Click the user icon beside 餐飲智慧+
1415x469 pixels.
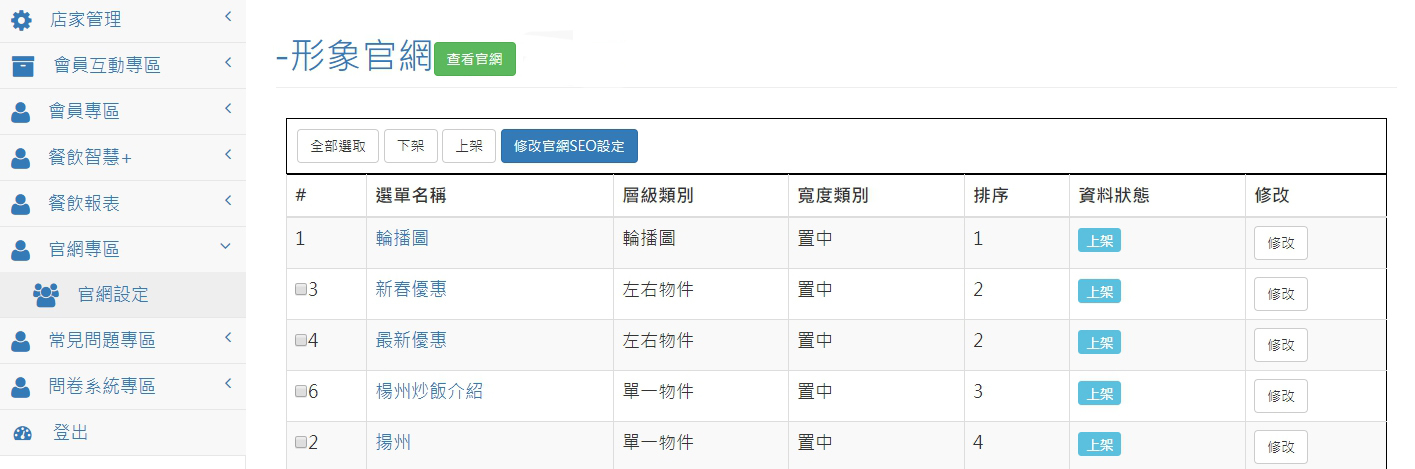[x=21, y=158]
